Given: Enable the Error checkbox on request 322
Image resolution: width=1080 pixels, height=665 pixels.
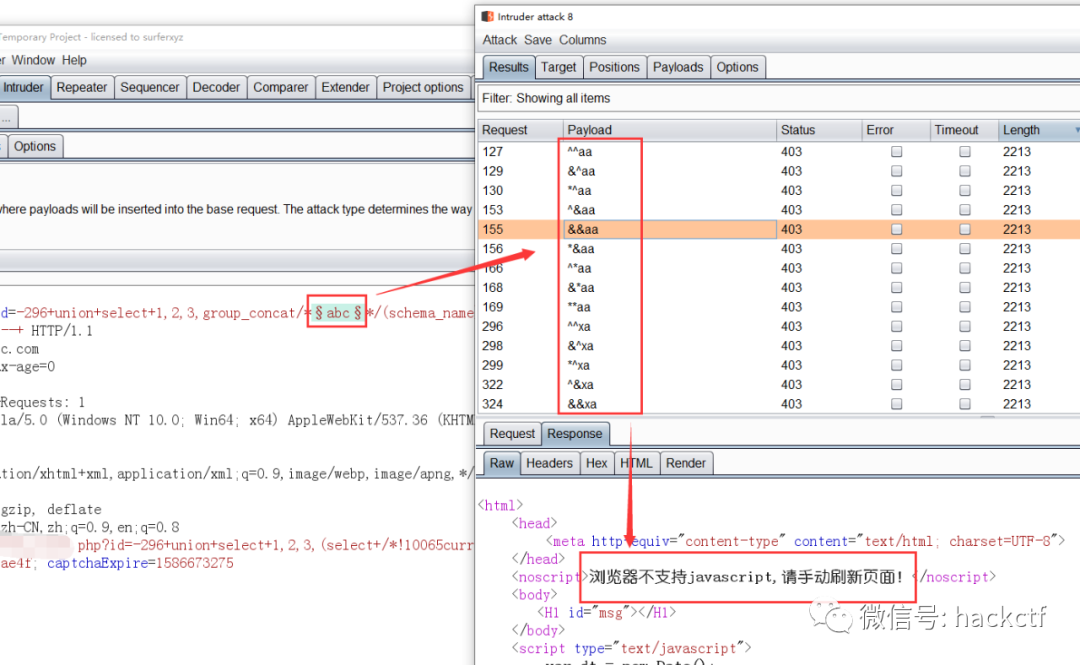Looking at the screenshot, I should [896, 385].
